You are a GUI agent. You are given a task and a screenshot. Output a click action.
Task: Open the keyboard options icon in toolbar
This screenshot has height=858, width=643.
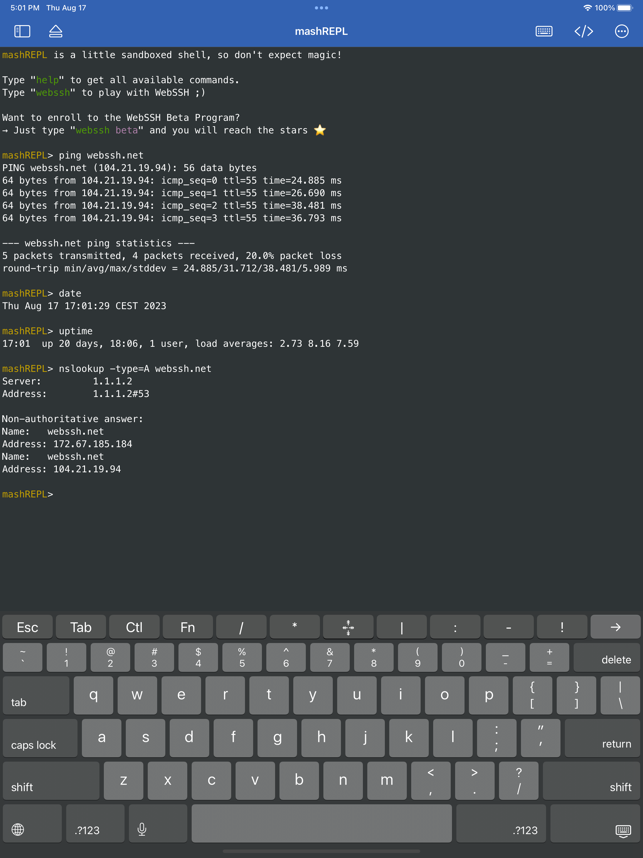[x=543, y=31]
